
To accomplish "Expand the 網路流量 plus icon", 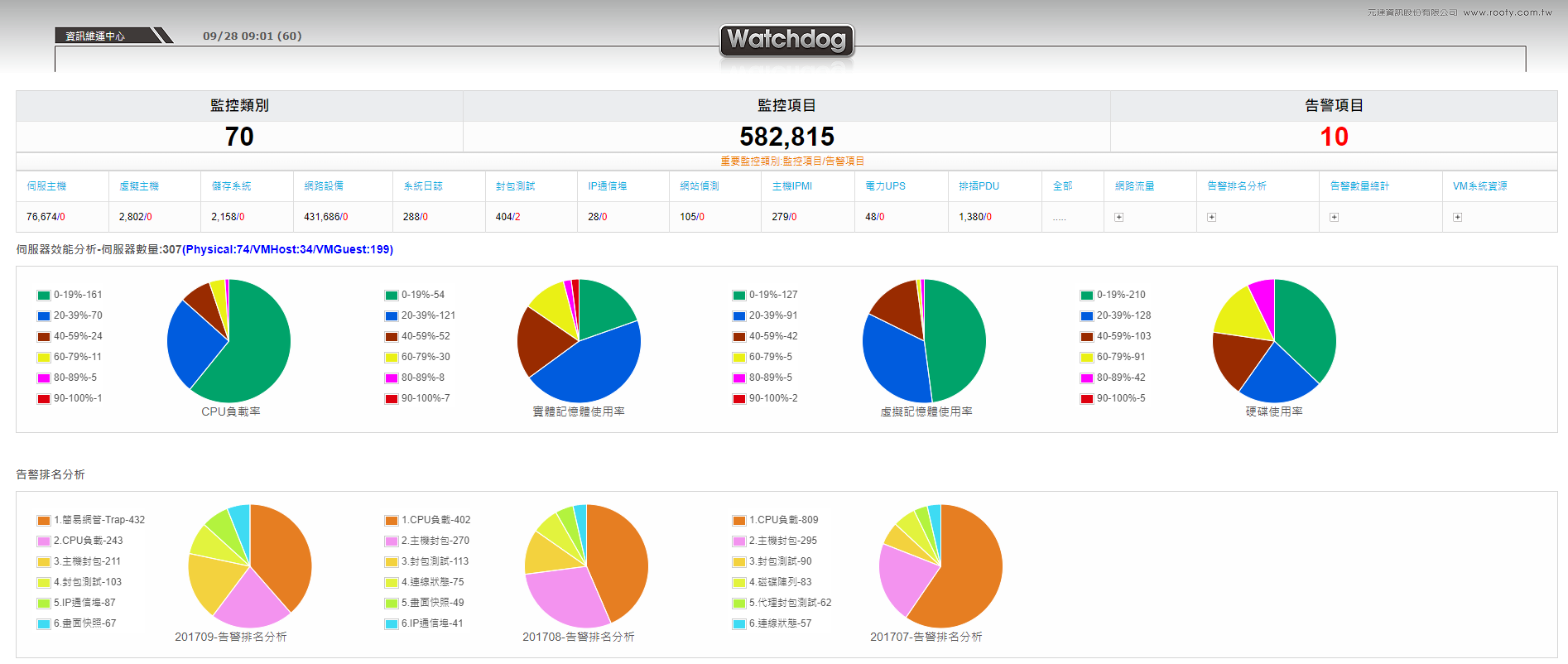I will tap(1118, 217).
